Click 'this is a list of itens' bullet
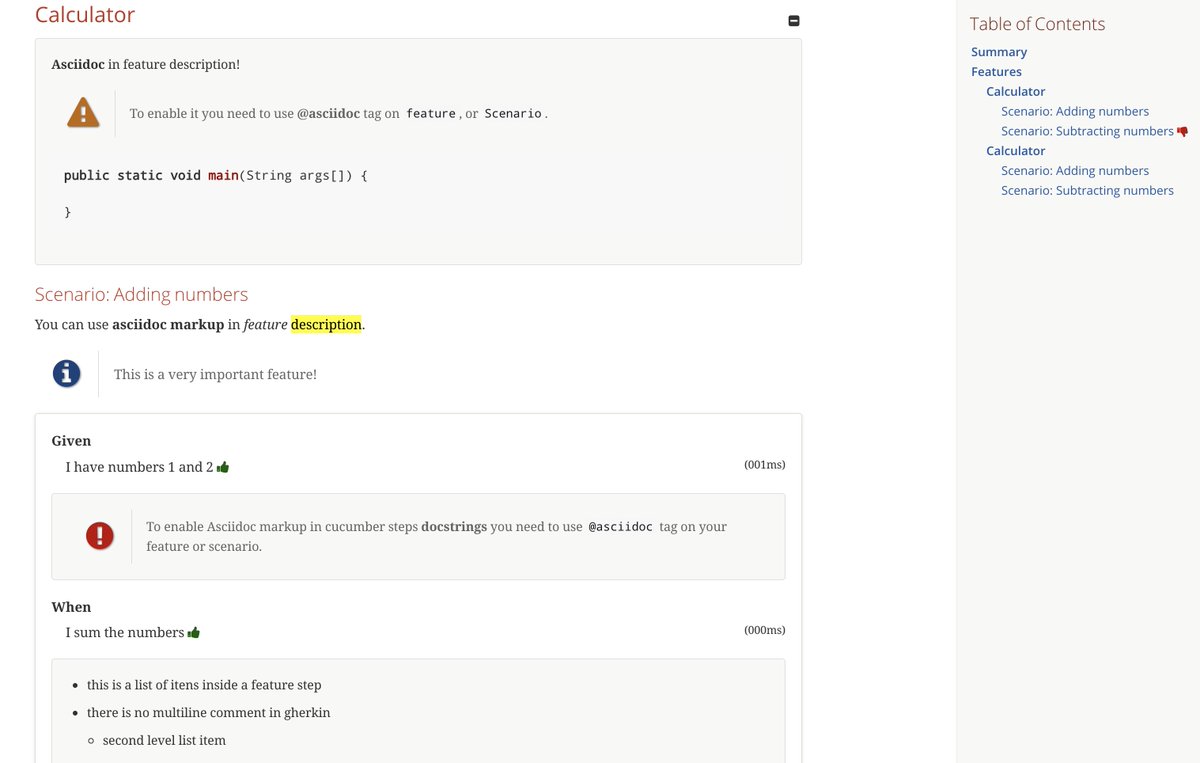1200x763 pixels. point(204,685)
